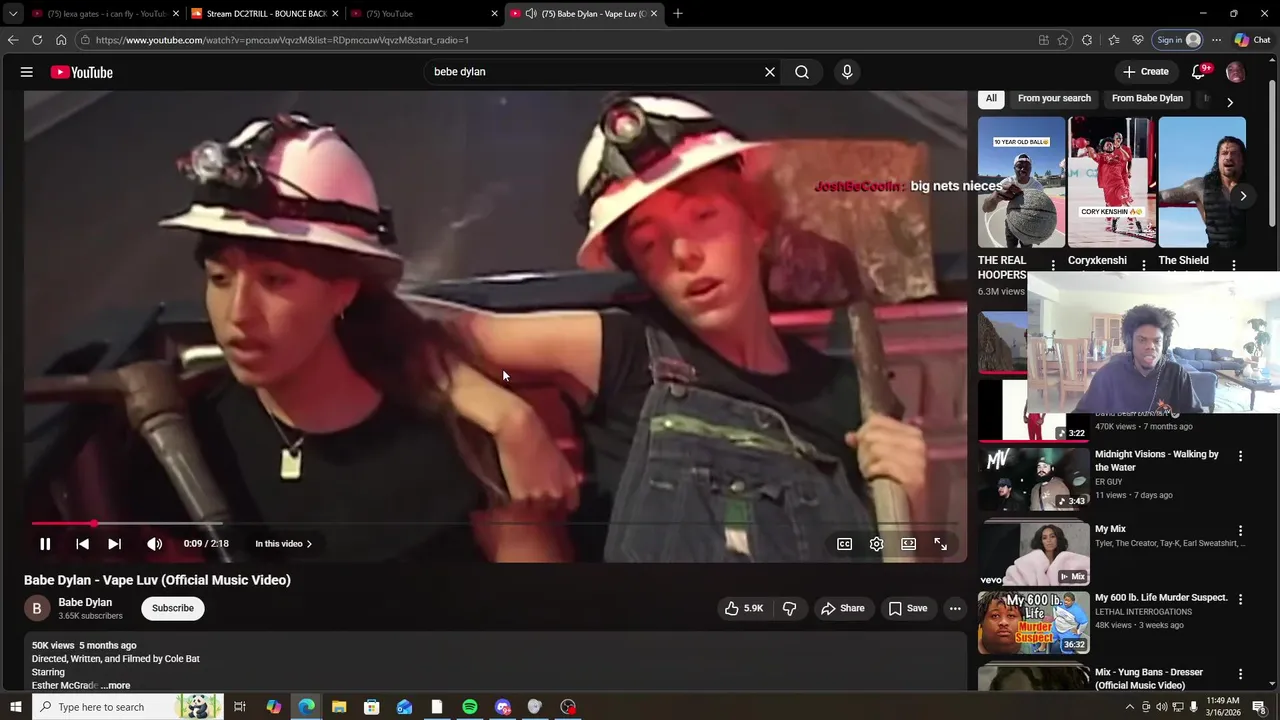
Task: Reload the page in the browser
Action: tap(37, 40)
